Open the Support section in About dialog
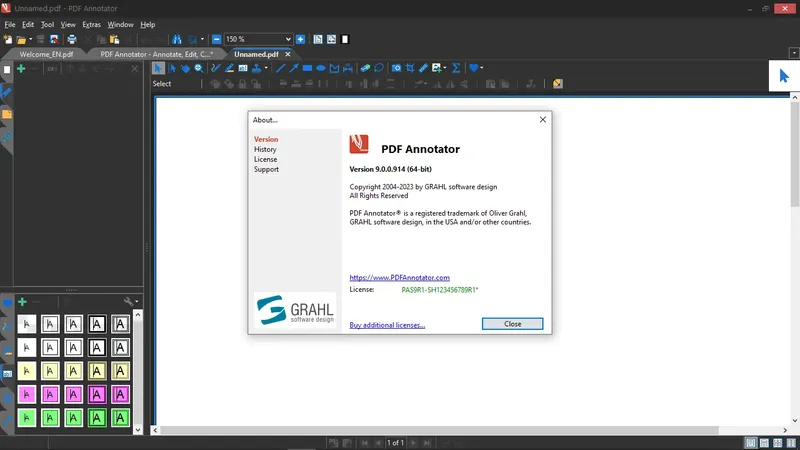This screenshot has width=800, height=450. [x=266, y=169]
